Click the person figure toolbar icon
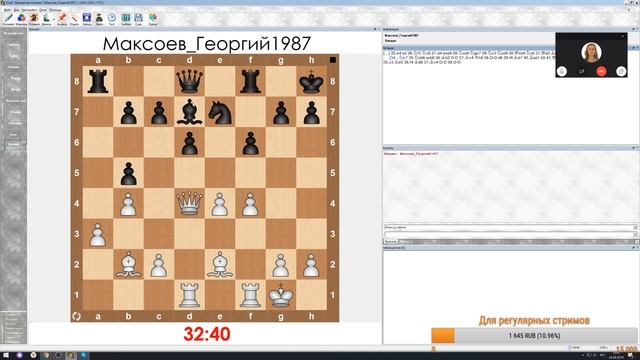This screenshot has width=640, height=360. pos(99,18)
